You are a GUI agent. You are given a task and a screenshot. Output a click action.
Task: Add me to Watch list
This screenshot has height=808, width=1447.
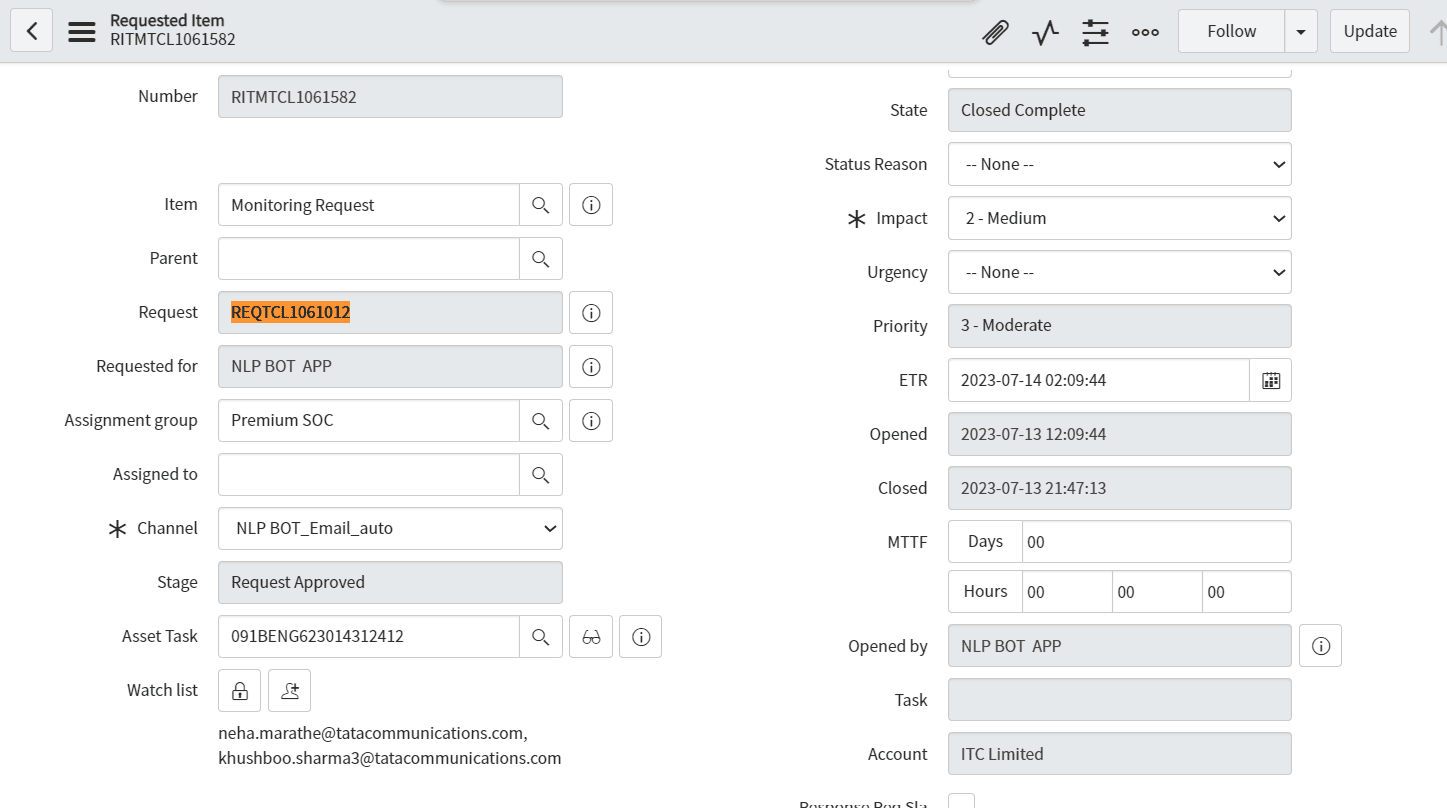[290, 691]
